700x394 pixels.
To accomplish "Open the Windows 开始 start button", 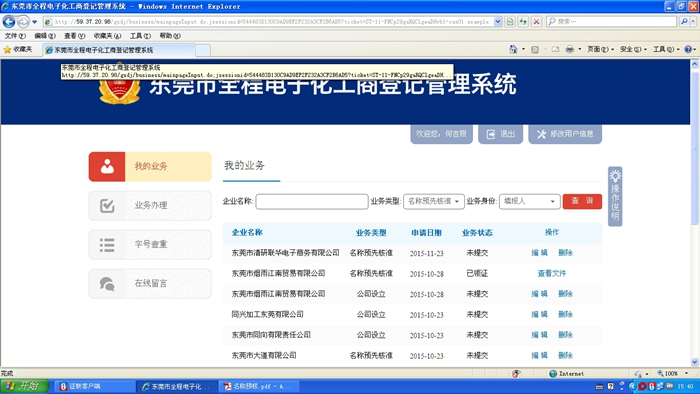I will point(25,386).
